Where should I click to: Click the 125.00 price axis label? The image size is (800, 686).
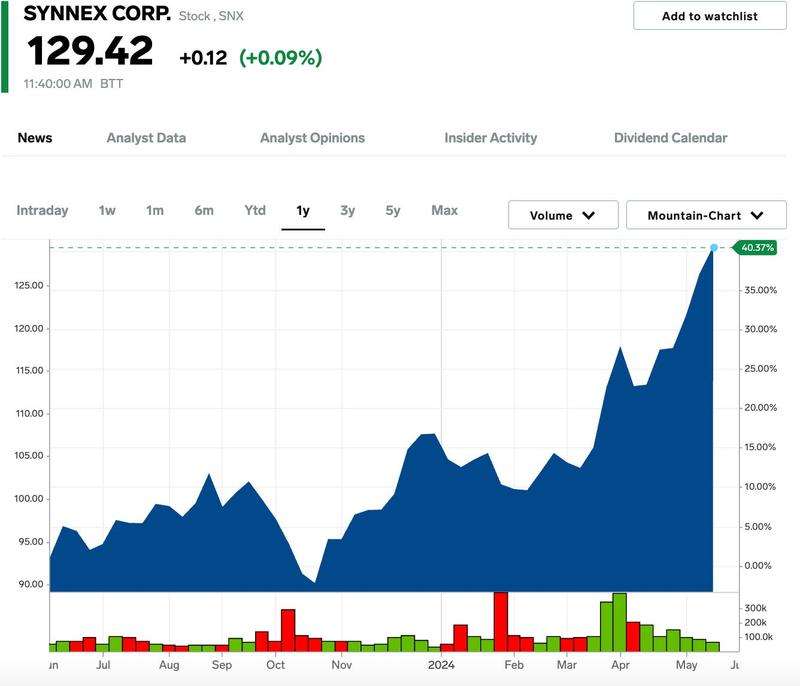[x=29, y=285]
